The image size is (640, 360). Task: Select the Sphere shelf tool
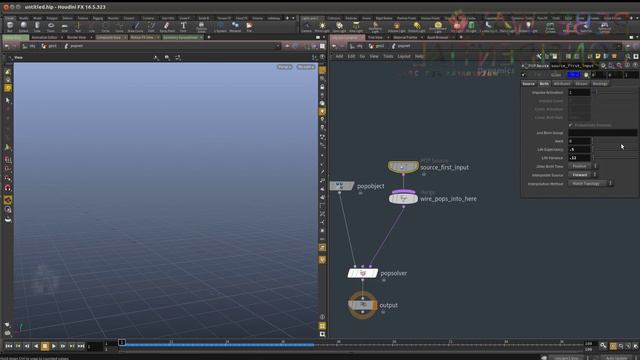23,27
